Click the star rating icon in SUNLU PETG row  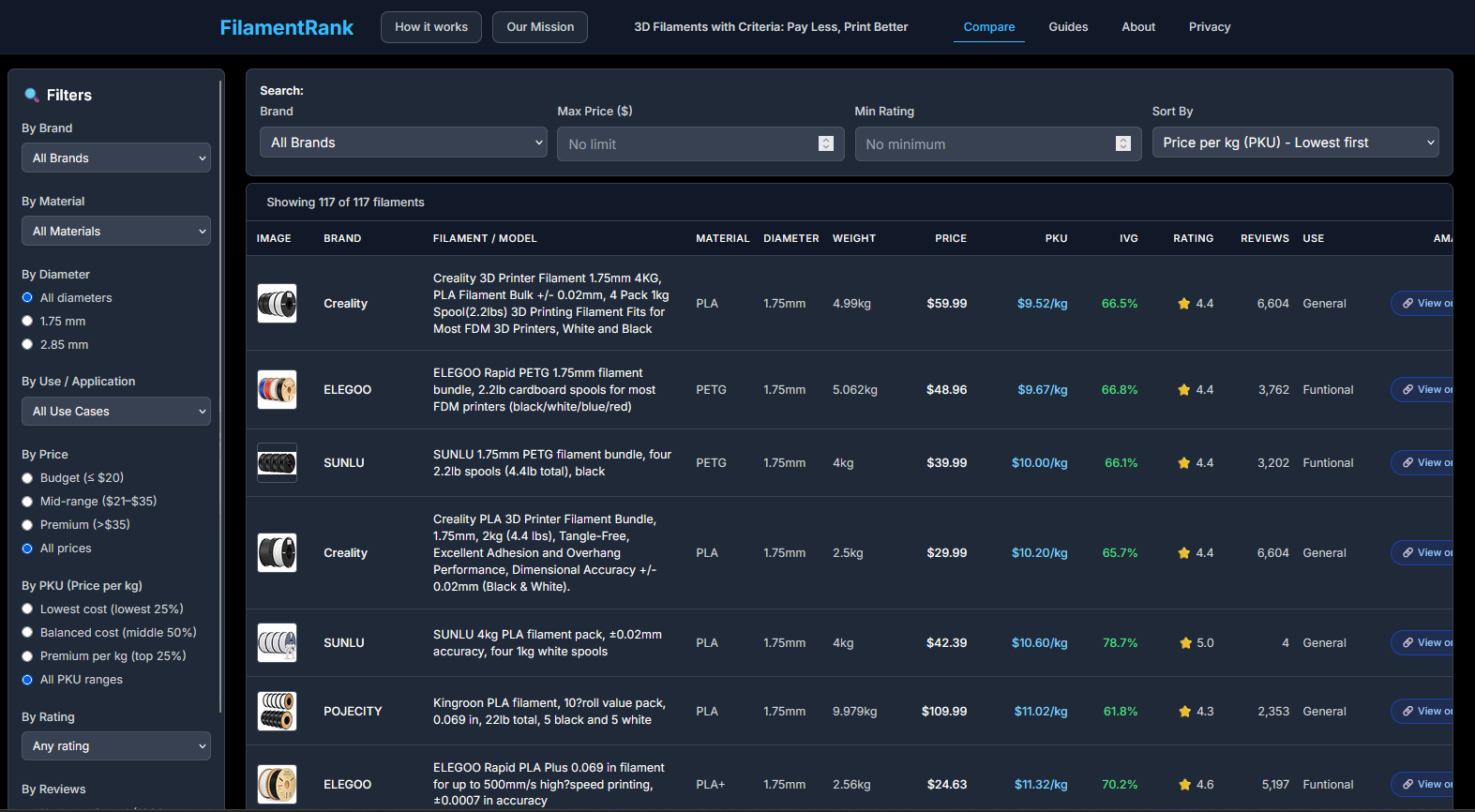coord(1184,463)
